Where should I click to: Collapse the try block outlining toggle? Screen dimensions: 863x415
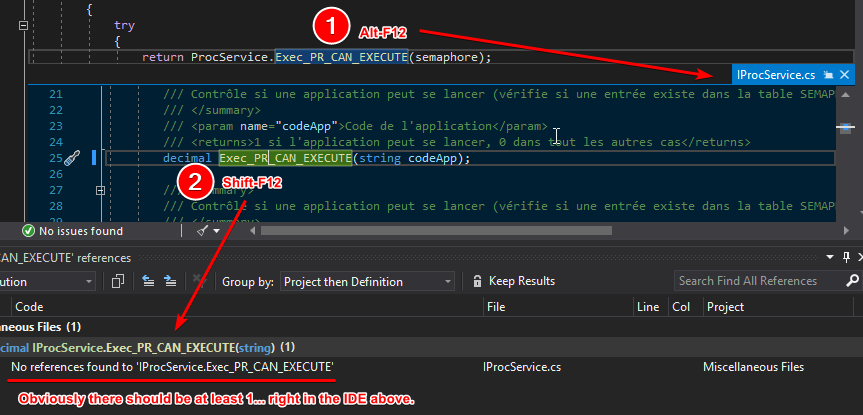(x=23, y=25)
